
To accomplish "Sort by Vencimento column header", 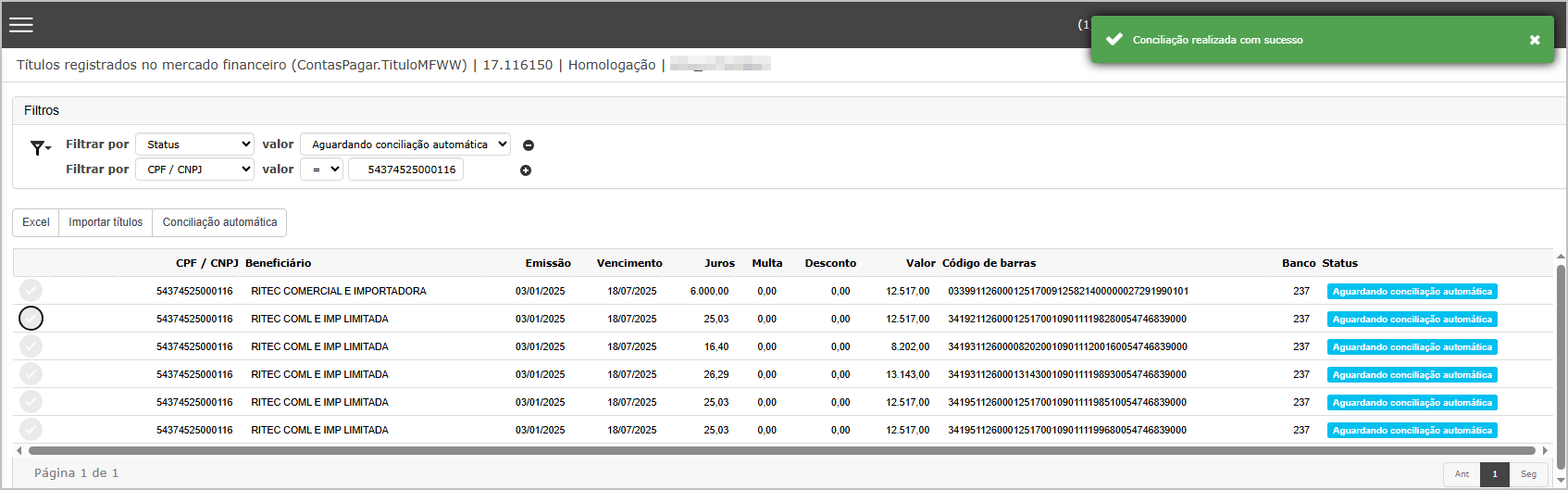I will coord(629,263).
